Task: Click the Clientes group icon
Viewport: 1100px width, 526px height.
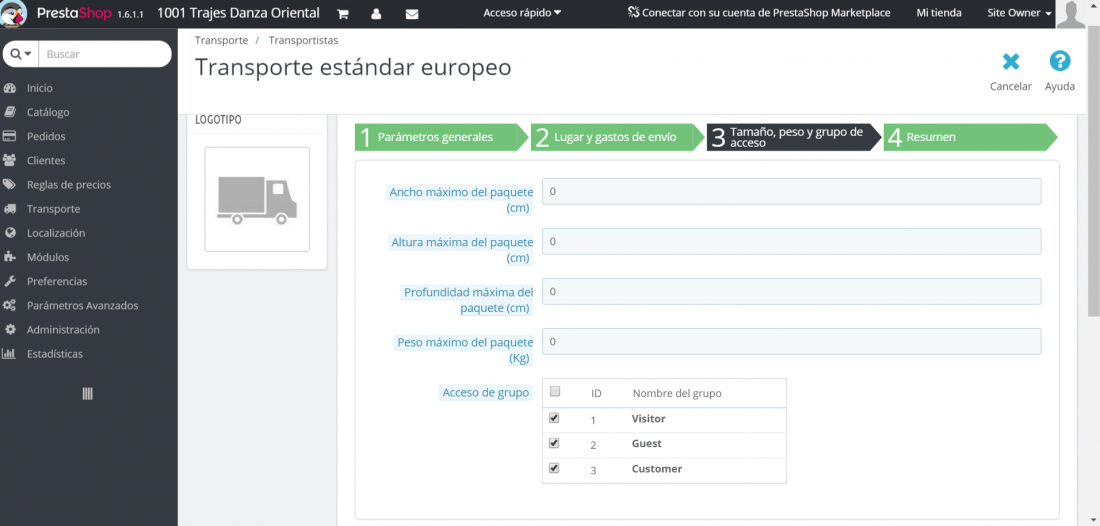Action: click(10, 161)
